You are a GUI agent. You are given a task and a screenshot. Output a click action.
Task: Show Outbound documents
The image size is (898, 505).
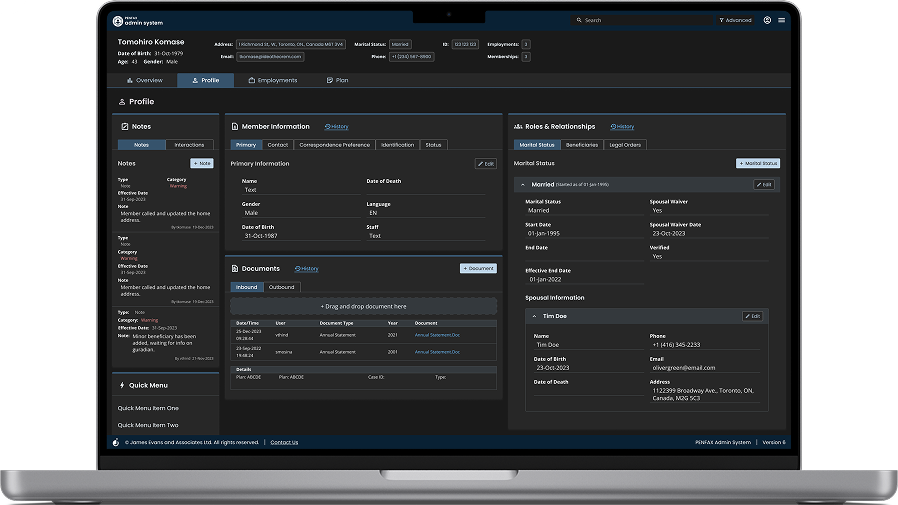point(281,287)
